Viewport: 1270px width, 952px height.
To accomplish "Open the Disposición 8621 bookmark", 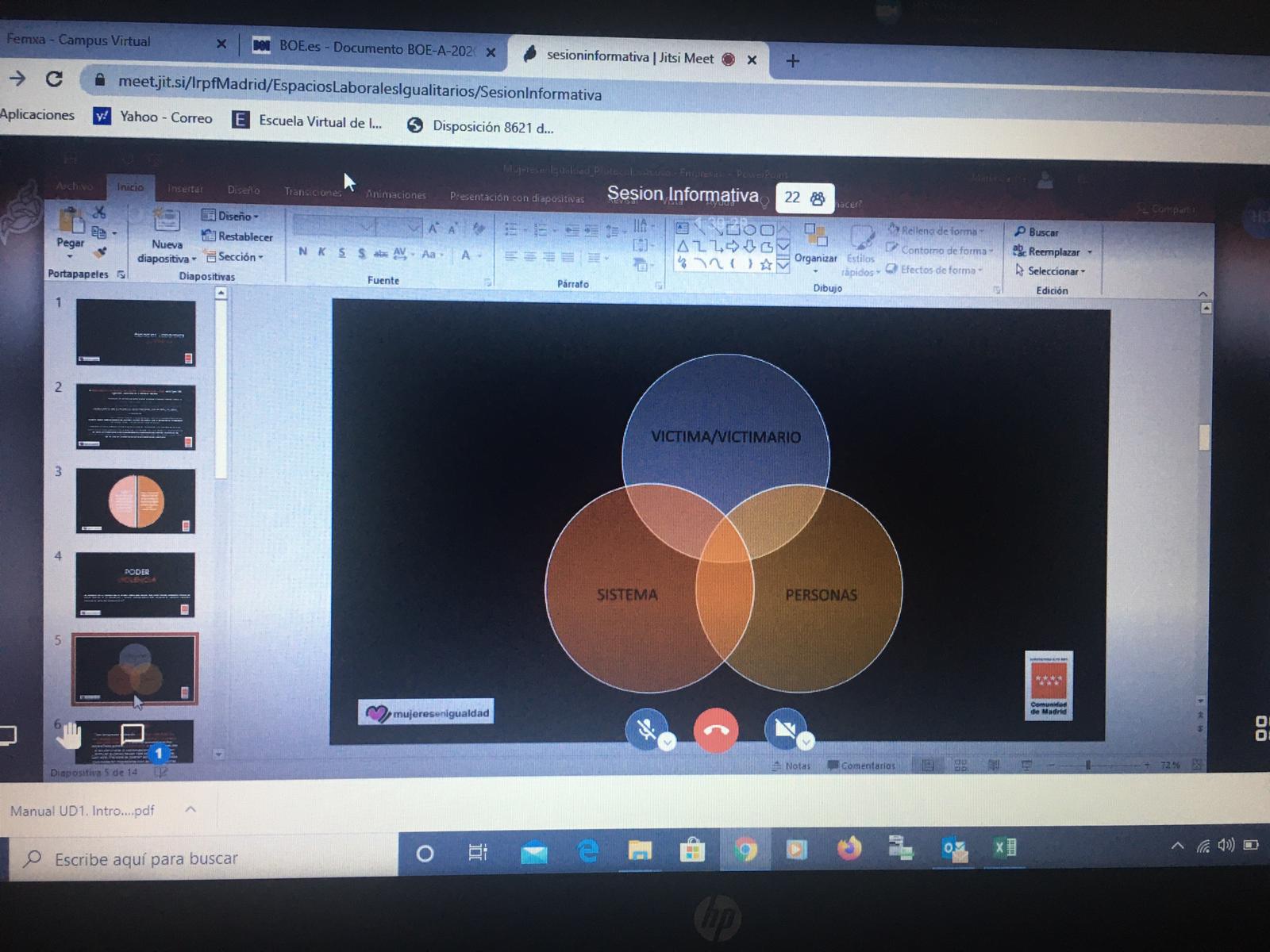I will pos(480,127).
